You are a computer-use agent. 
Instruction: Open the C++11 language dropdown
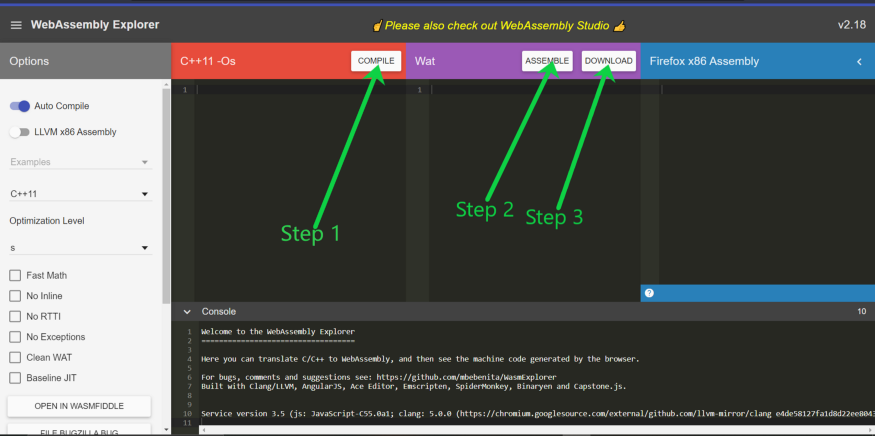(80, 194)
